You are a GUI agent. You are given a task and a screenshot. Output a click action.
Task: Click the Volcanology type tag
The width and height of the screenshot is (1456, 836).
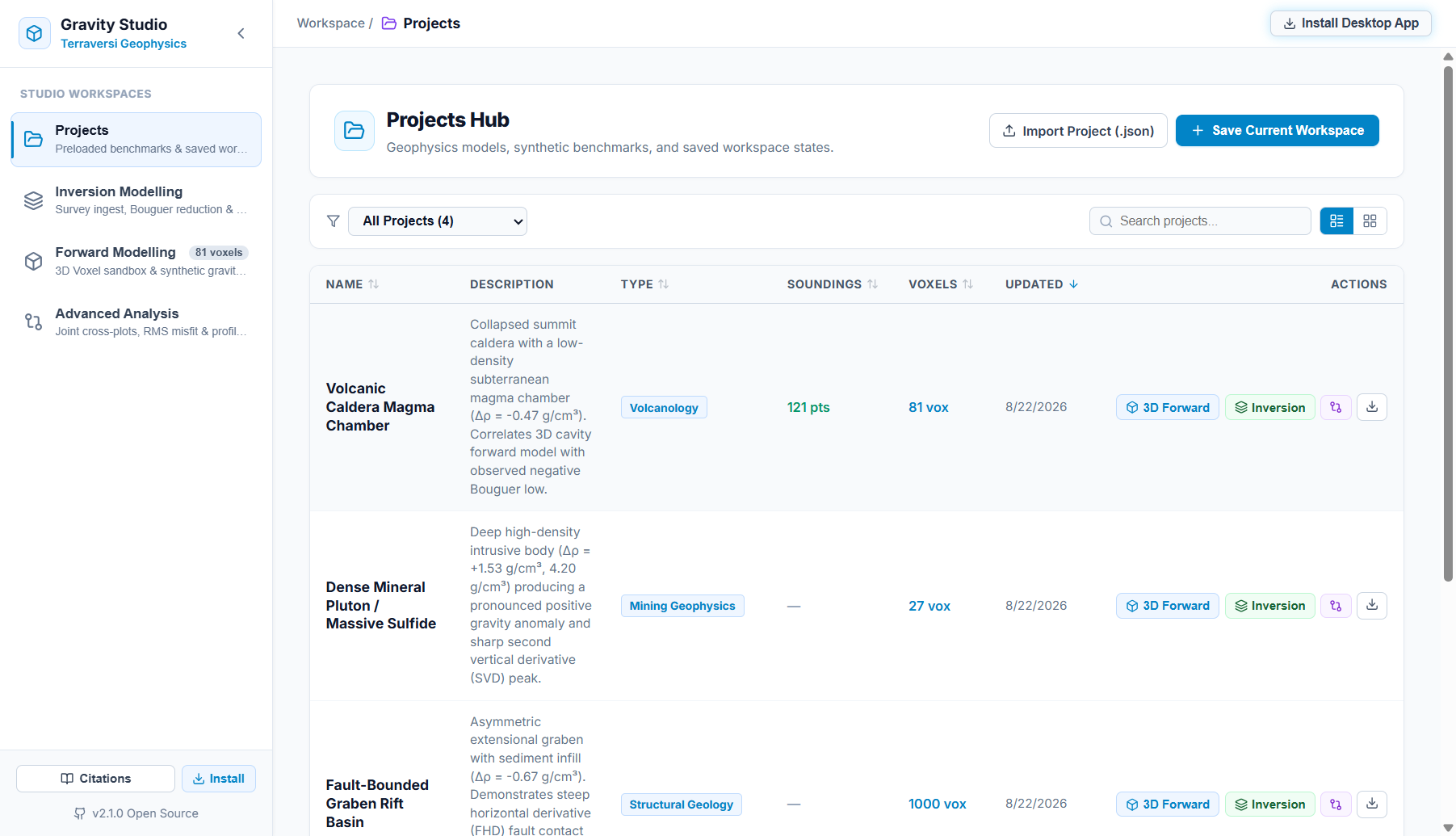(x=664, y=408)
